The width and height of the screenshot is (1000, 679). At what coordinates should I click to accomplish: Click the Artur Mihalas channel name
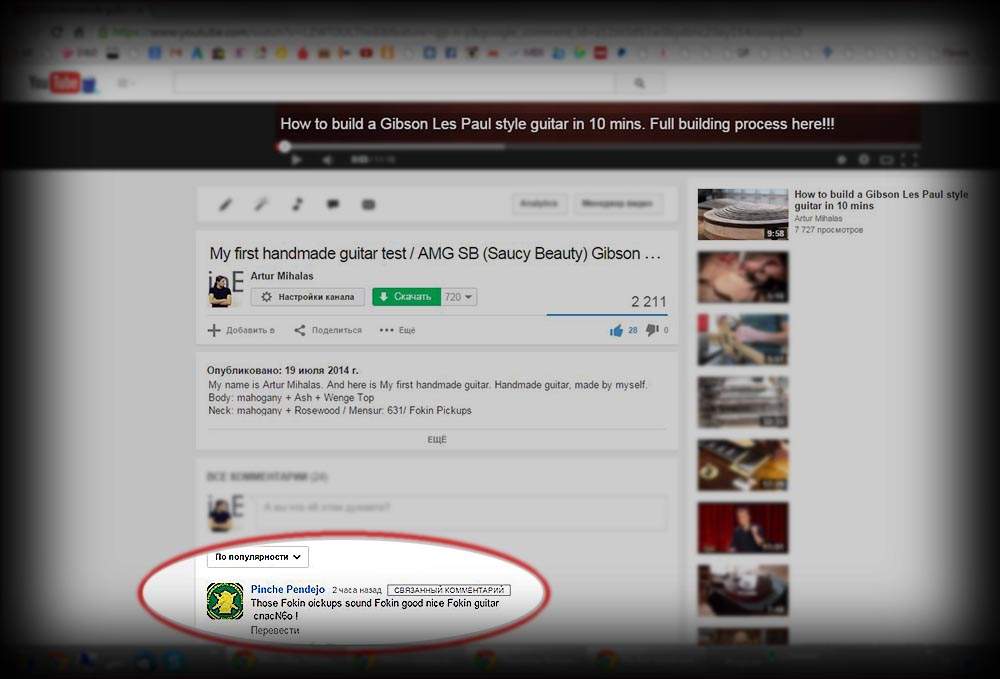pyautogui.click(x=282, y=276)
